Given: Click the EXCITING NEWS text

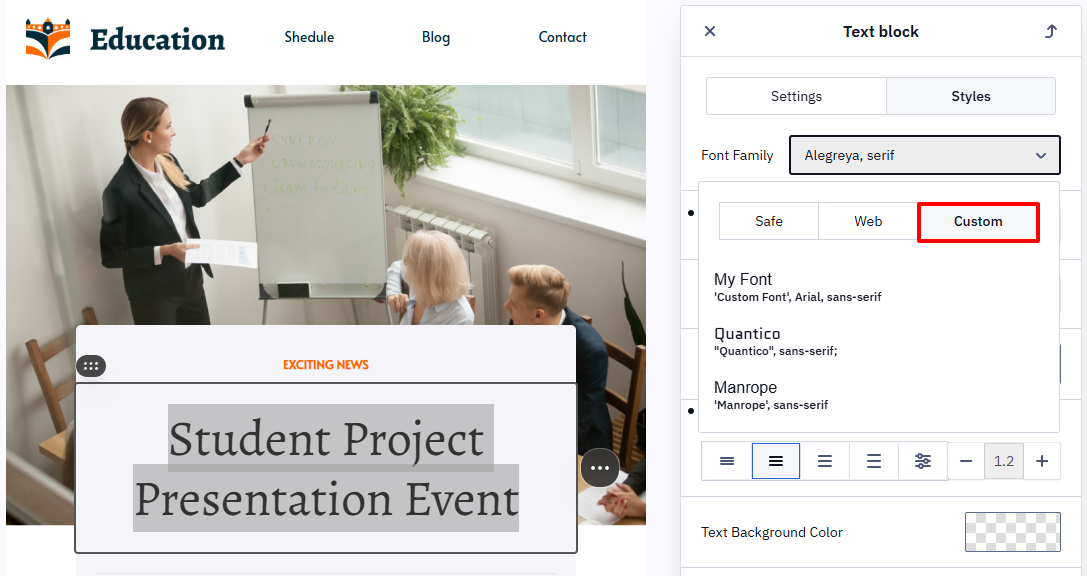Looking at the screenshot, I should (326, 365).
